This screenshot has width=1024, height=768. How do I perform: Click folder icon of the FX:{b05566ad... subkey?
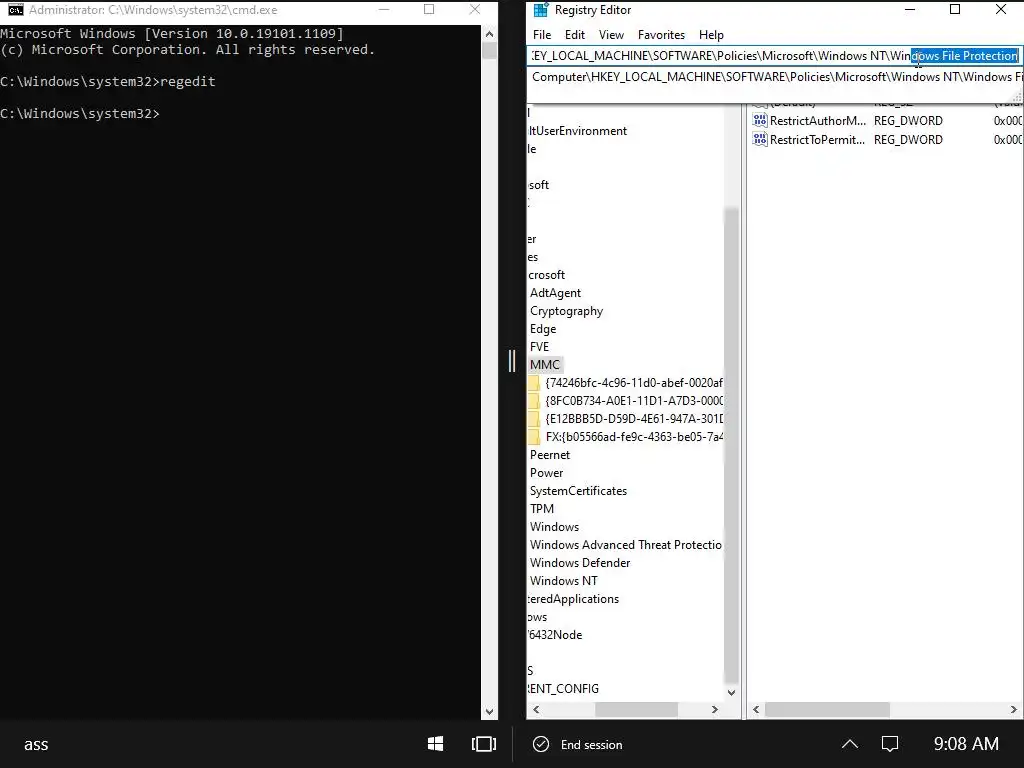pyautogui.click(x=534, y=437)
